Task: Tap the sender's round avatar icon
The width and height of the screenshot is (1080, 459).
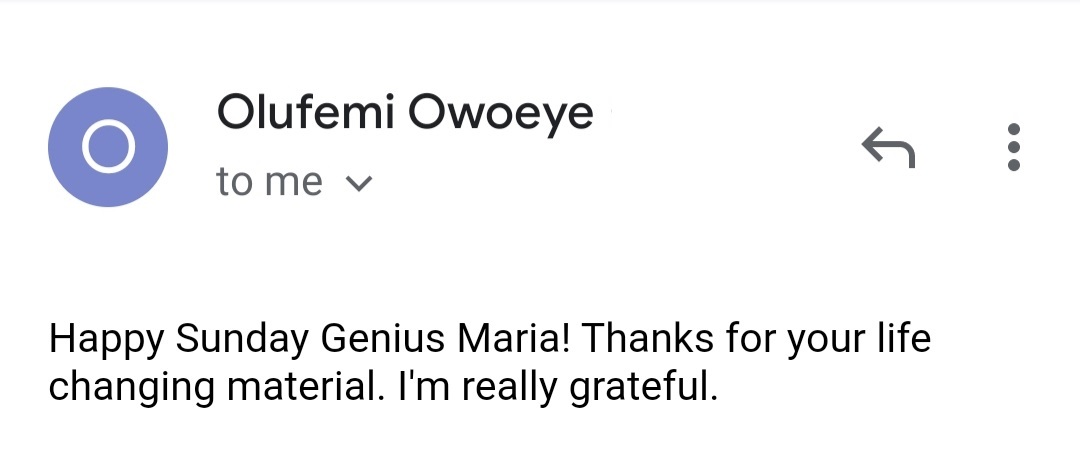Action: (107, 147)
